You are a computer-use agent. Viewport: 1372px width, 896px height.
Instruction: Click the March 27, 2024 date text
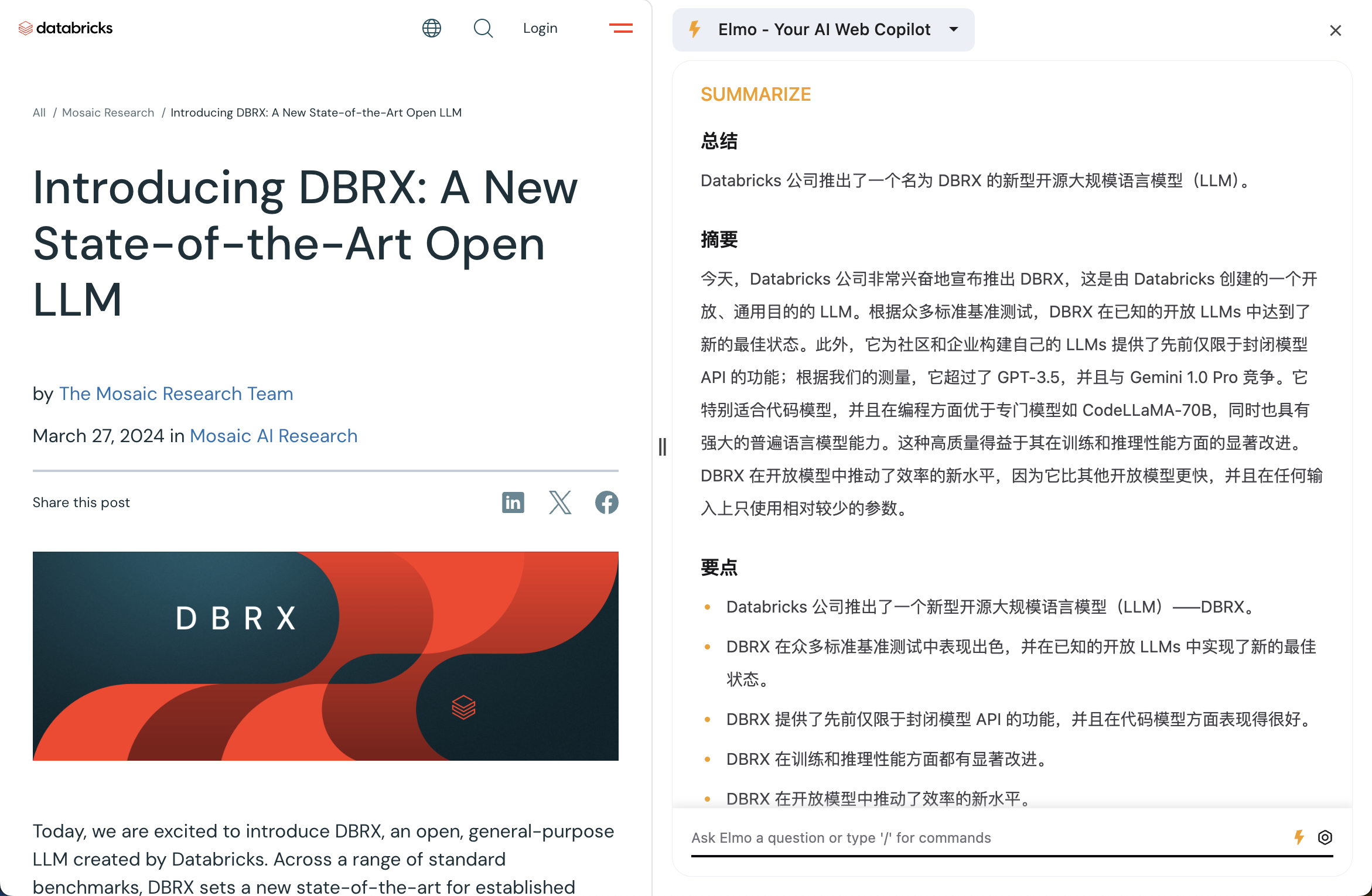98,436
